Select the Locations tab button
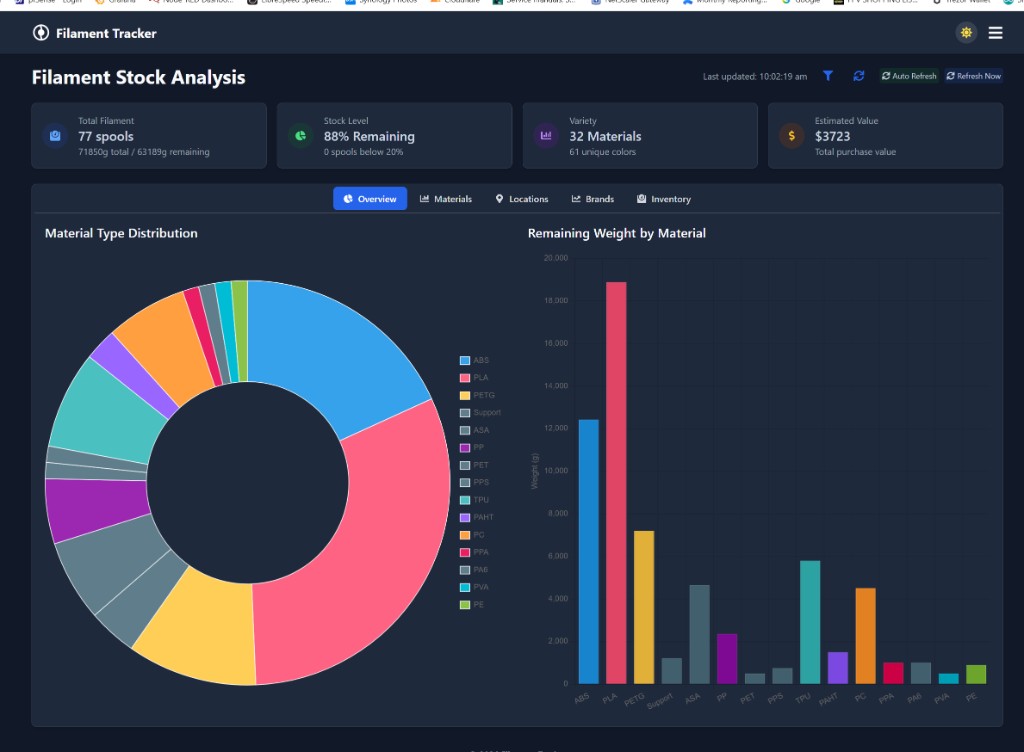 [x=521, y=198]
